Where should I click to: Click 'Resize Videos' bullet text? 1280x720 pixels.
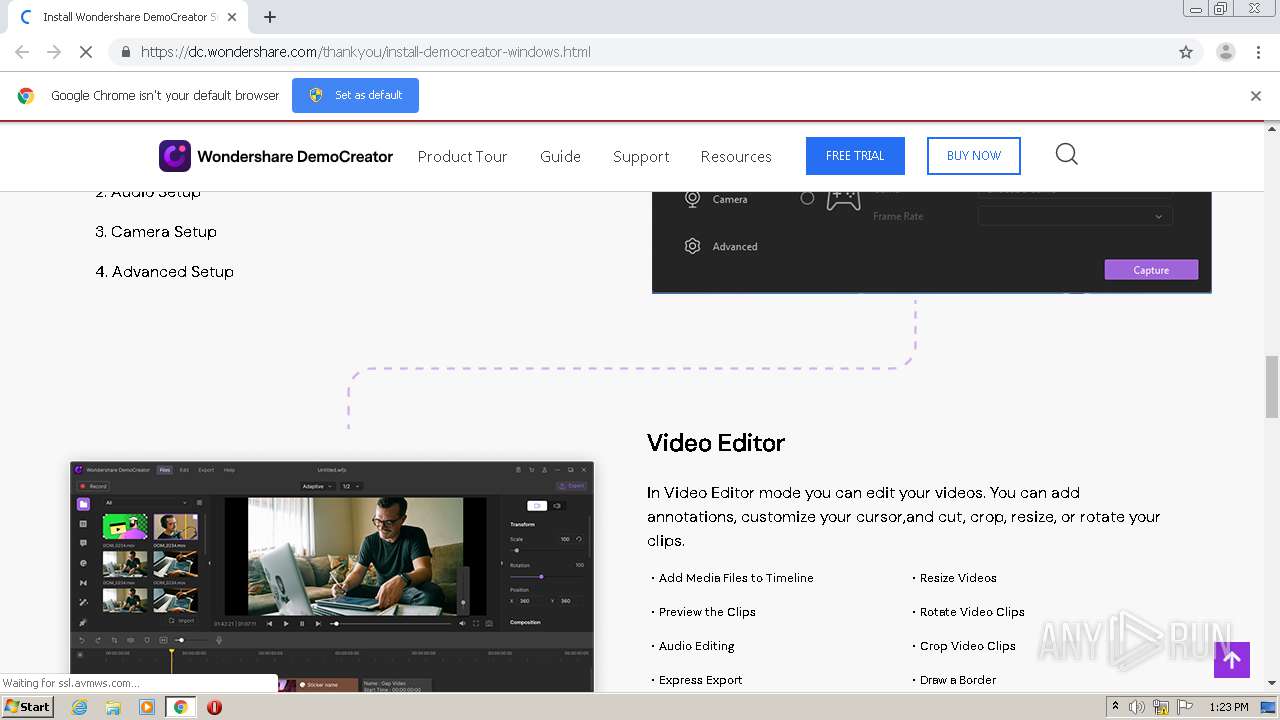[x=958, y=578]
